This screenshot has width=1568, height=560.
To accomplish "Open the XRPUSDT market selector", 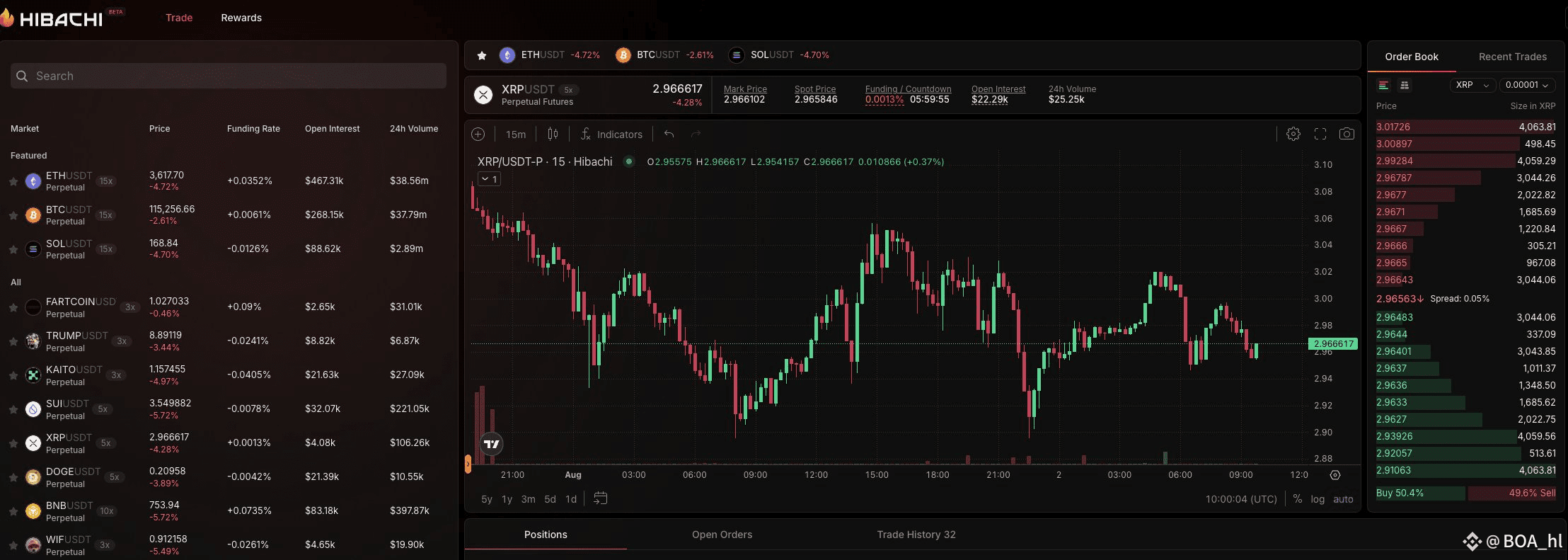I will click(528, 95).
